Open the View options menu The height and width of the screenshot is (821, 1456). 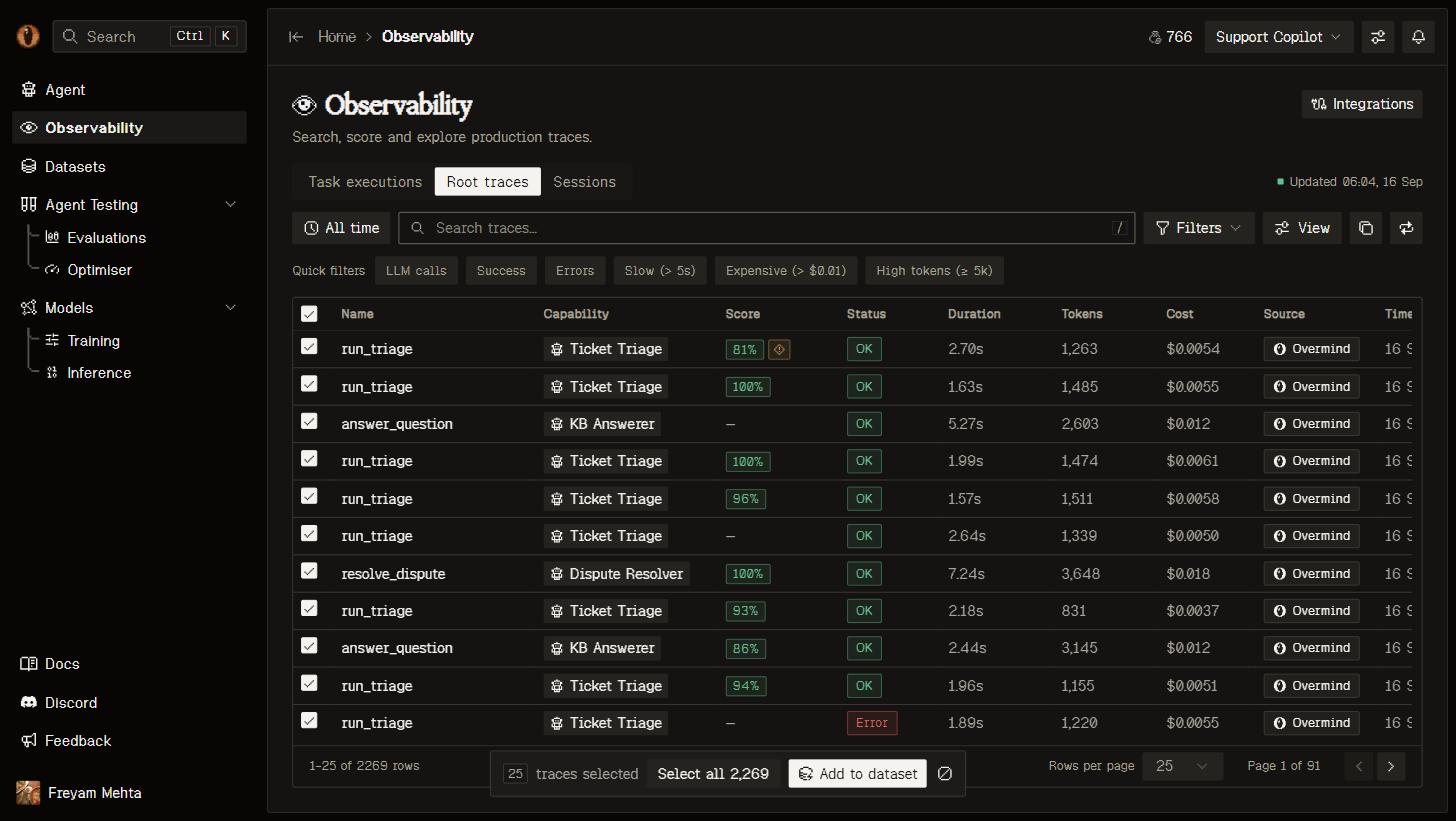pyautogui.click(x=1302, y=228)
